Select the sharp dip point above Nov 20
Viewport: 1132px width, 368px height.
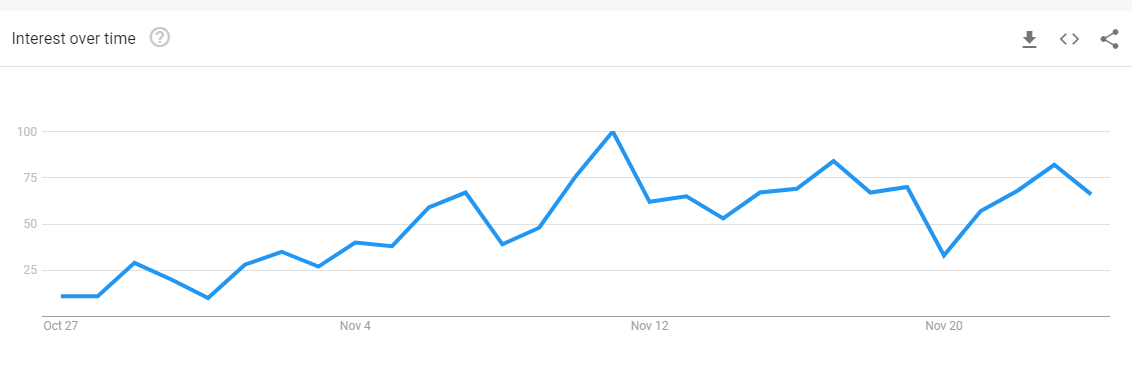944,255
